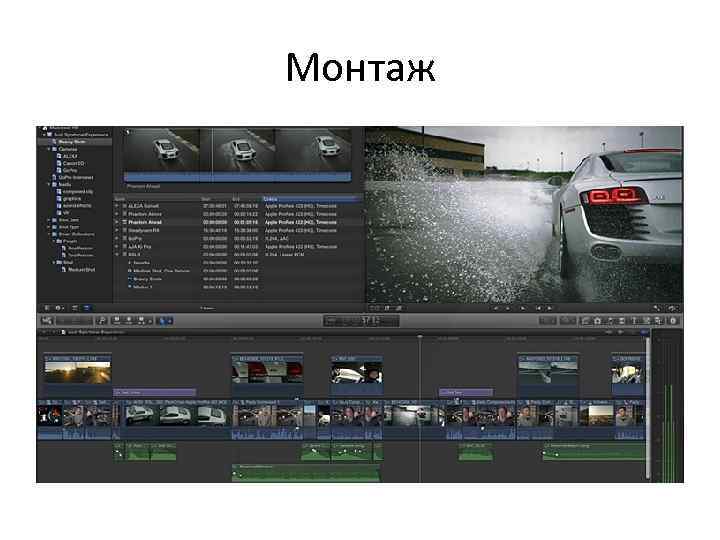The width and height of the screenshot is (720, 540).
Task: Select the first purple title clip
Action: click(x=155, y=392)
